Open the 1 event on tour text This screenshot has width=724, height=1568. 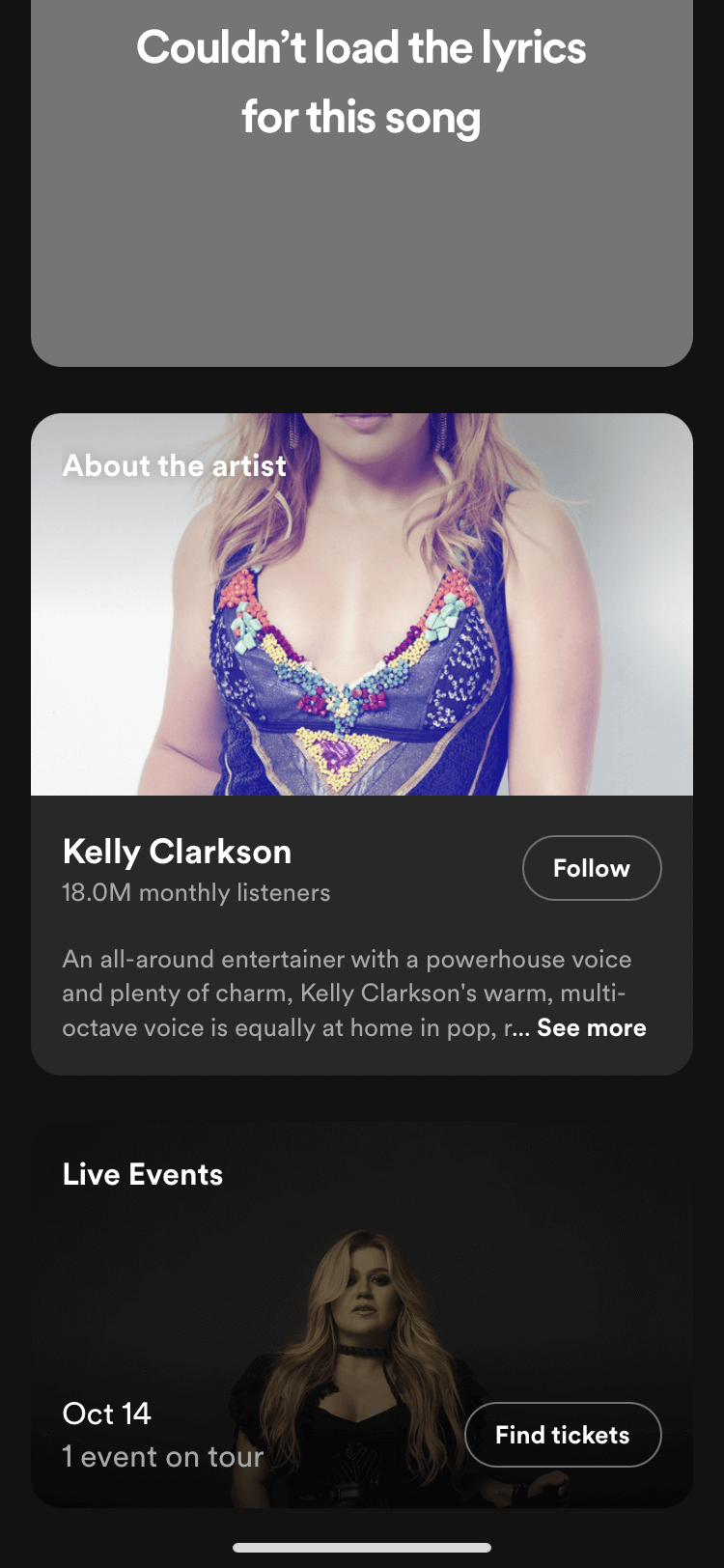[163, 1456]
